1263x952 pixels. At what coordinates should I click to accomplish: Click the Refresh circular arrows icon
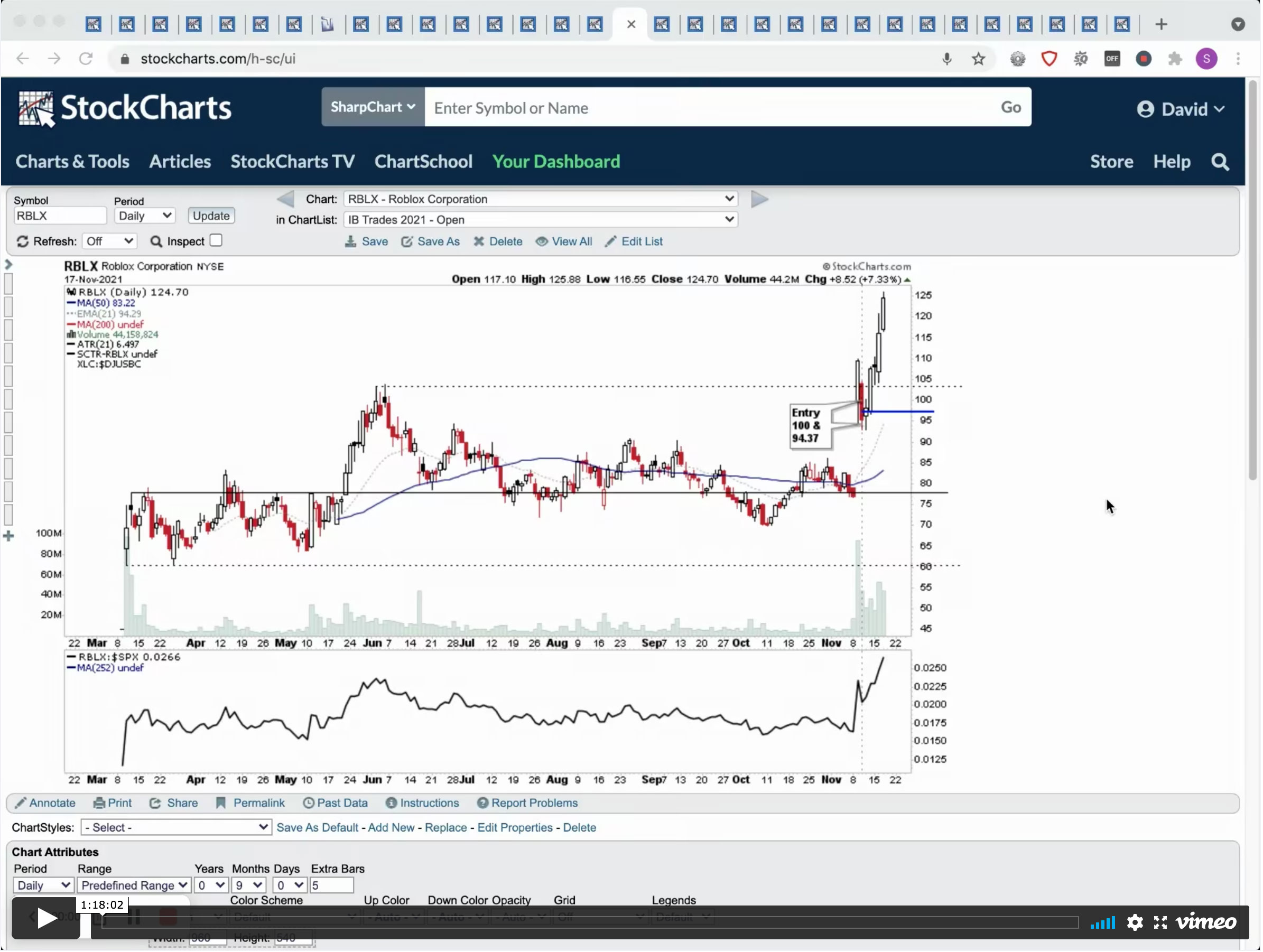coord(22,241)
